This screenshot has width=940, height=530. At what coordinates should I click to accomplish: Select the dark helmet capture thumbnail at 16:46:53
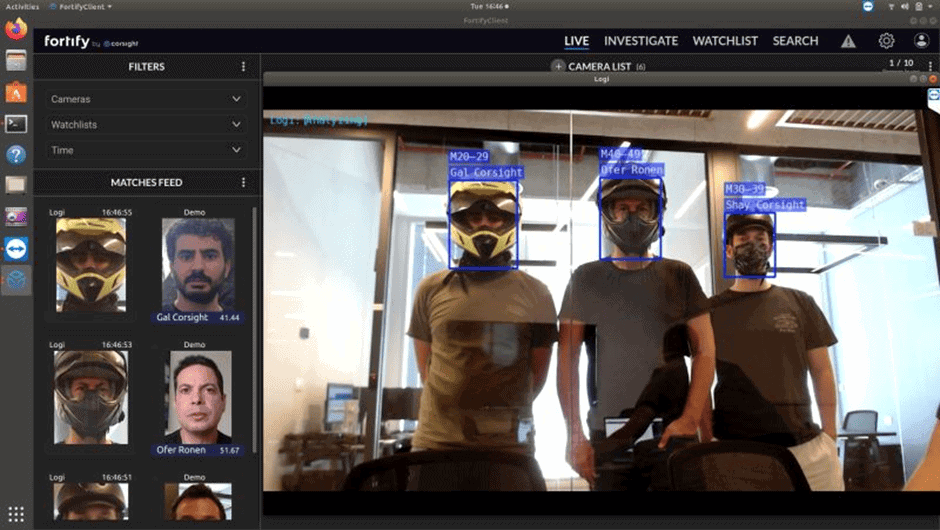pyautogui.click(x=91, y=397)
